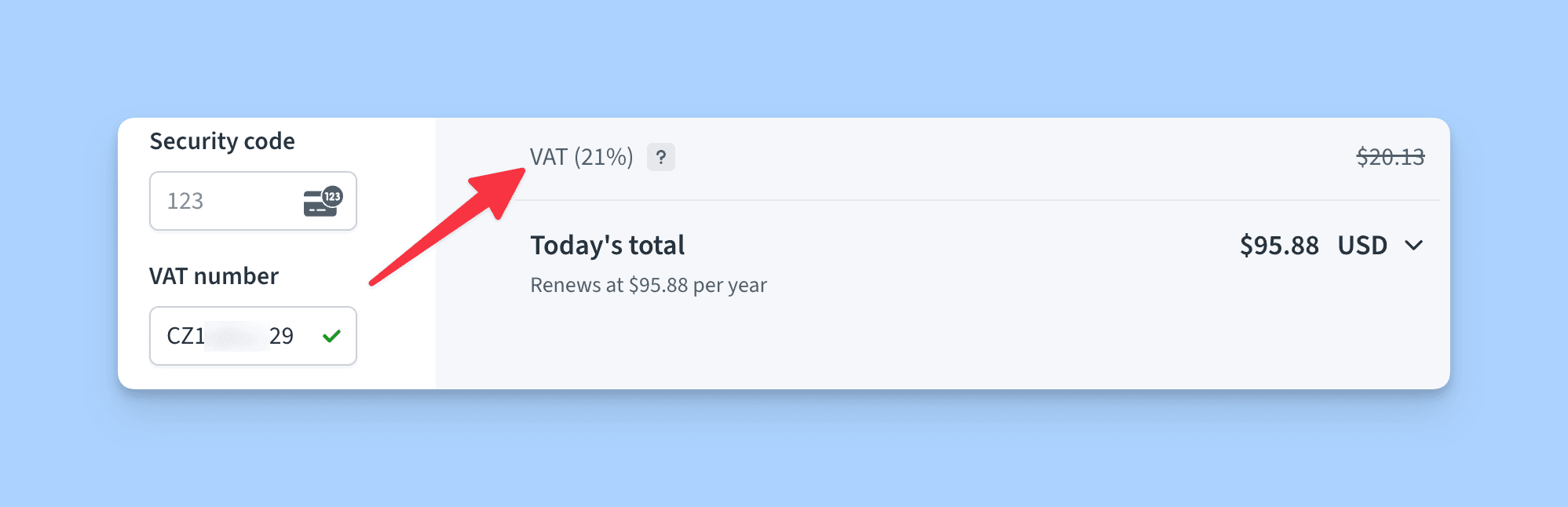1568x507 pixels.
Task: Click the struck-through $20.13 VAT amount
Action: click(x=1390, y=157)
